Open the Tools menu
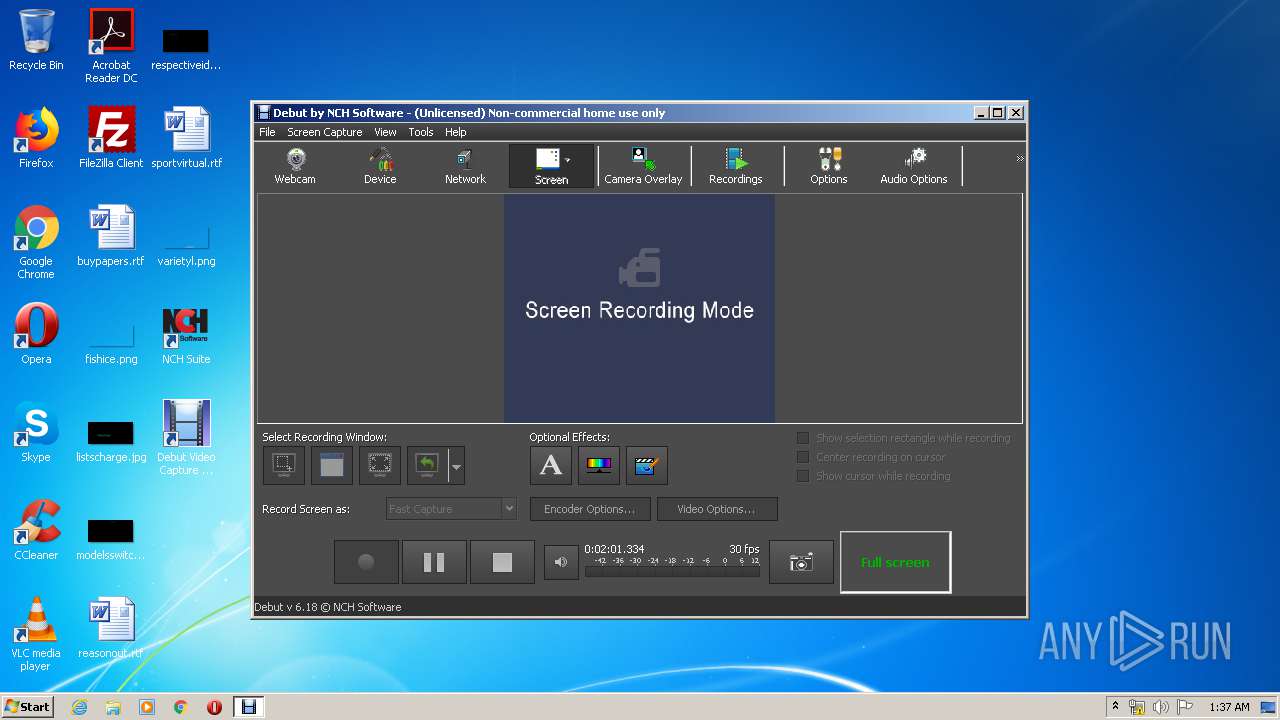This screenshot has width=1280, height=720. point(421,132)
